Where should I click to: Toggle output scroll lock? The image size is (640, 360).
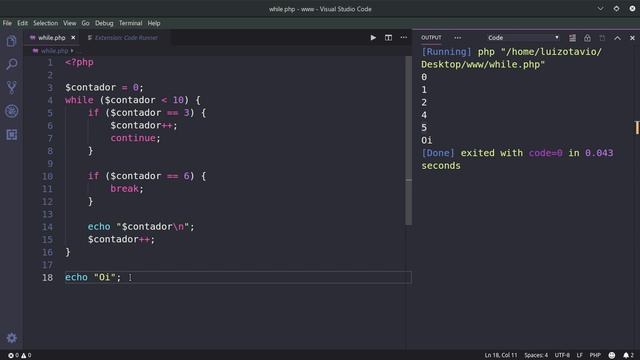point(587,38)
